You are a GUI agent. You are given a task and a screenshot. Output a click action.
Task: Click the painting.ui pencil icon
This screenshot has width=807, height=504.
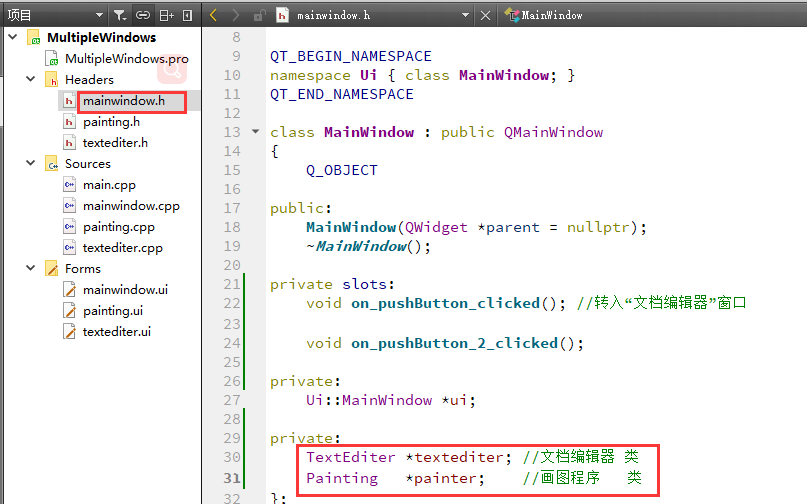coord(69,310)
